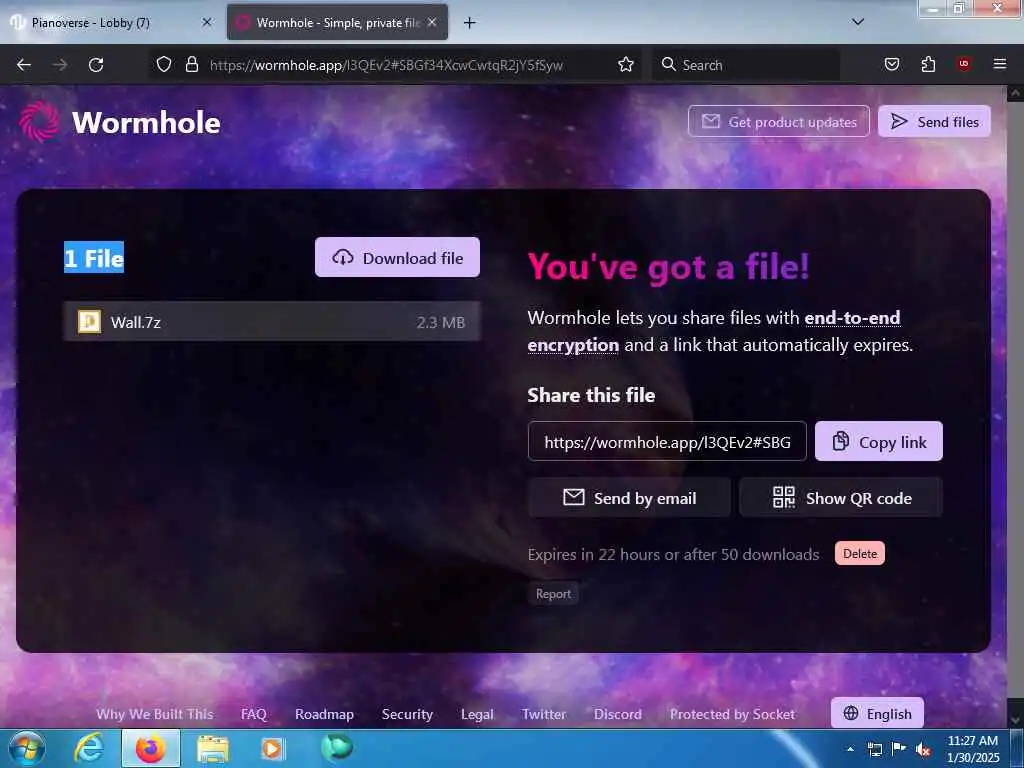Image resolution: width=1024 pixels, height=768 pixels.
Task: Open the tracking protection shield icon
Action: tap(164, 64)
